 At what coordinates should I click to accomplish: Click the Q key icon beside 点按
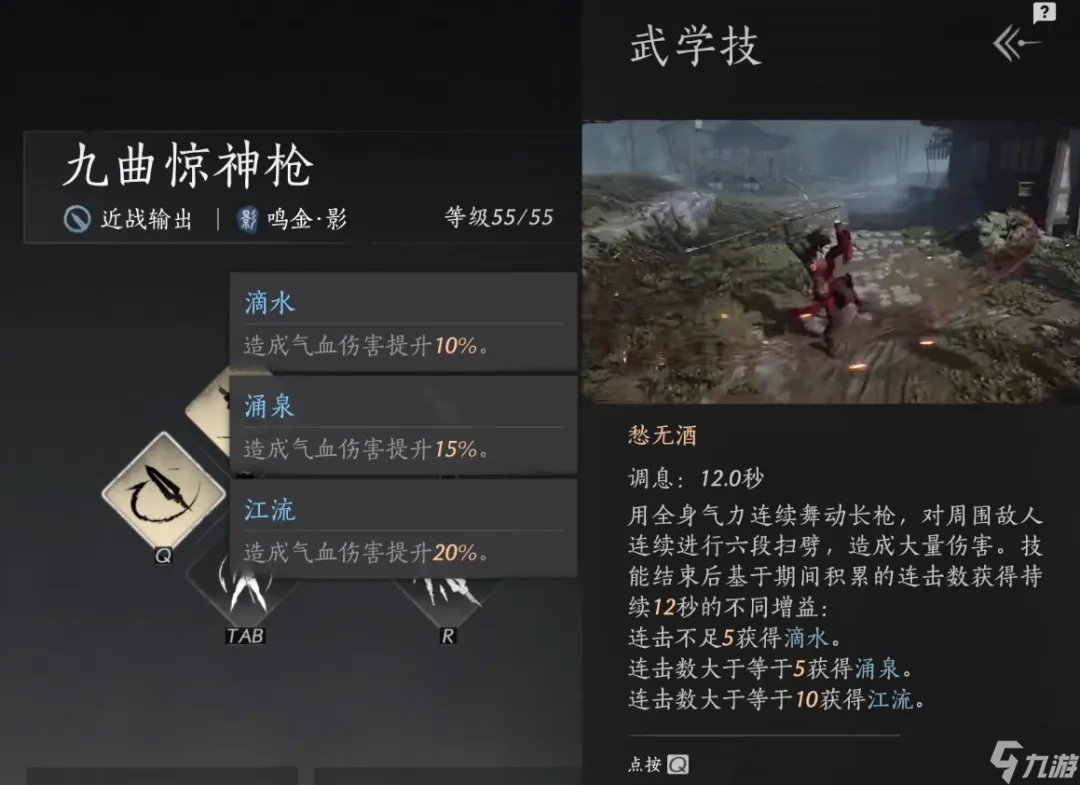pyautogui.click(x=678, y=764)
